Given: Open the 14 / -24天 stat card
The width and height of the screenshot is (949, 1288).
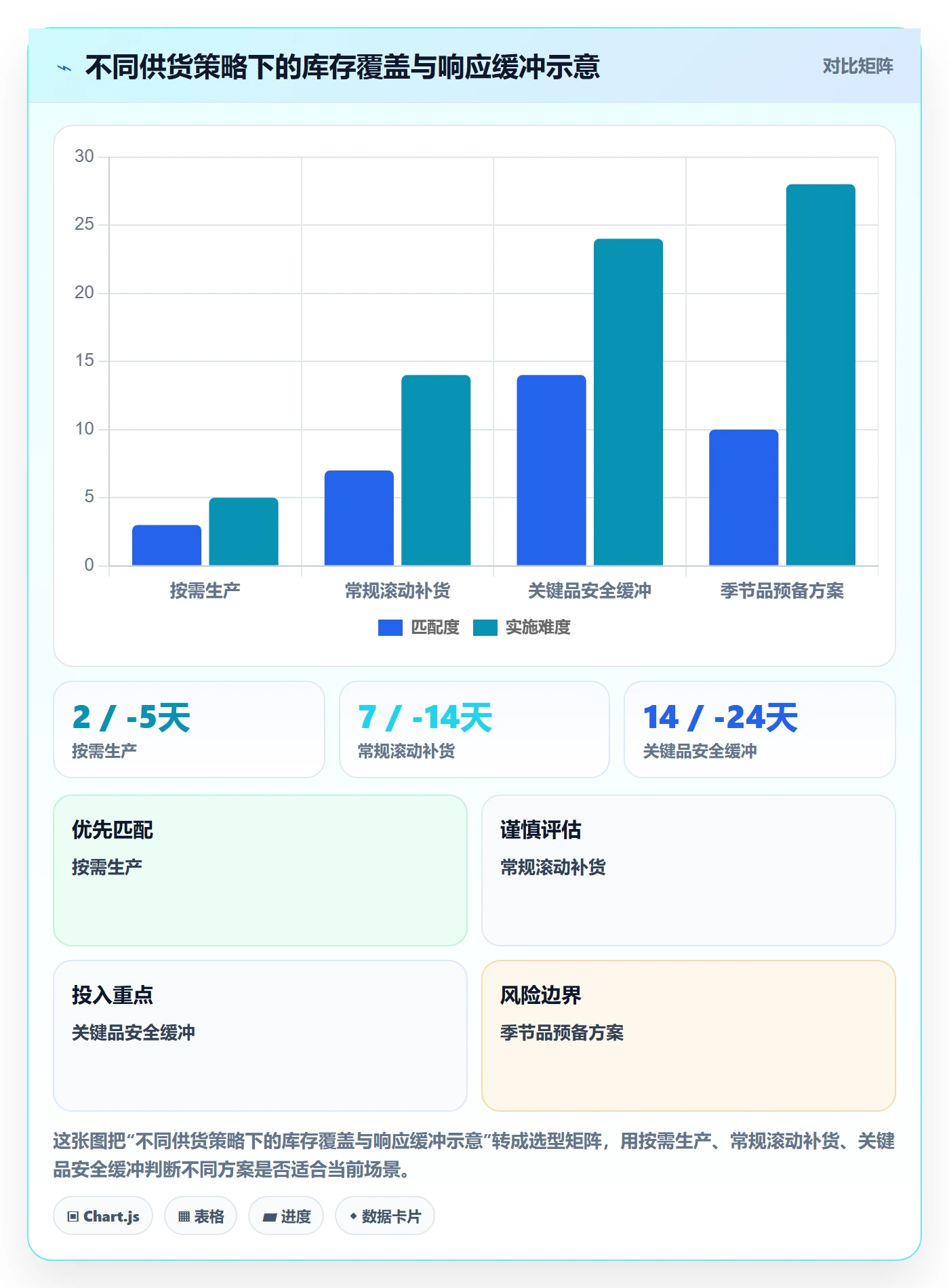Looking at the screenshot, I should [x=760, y=729].
